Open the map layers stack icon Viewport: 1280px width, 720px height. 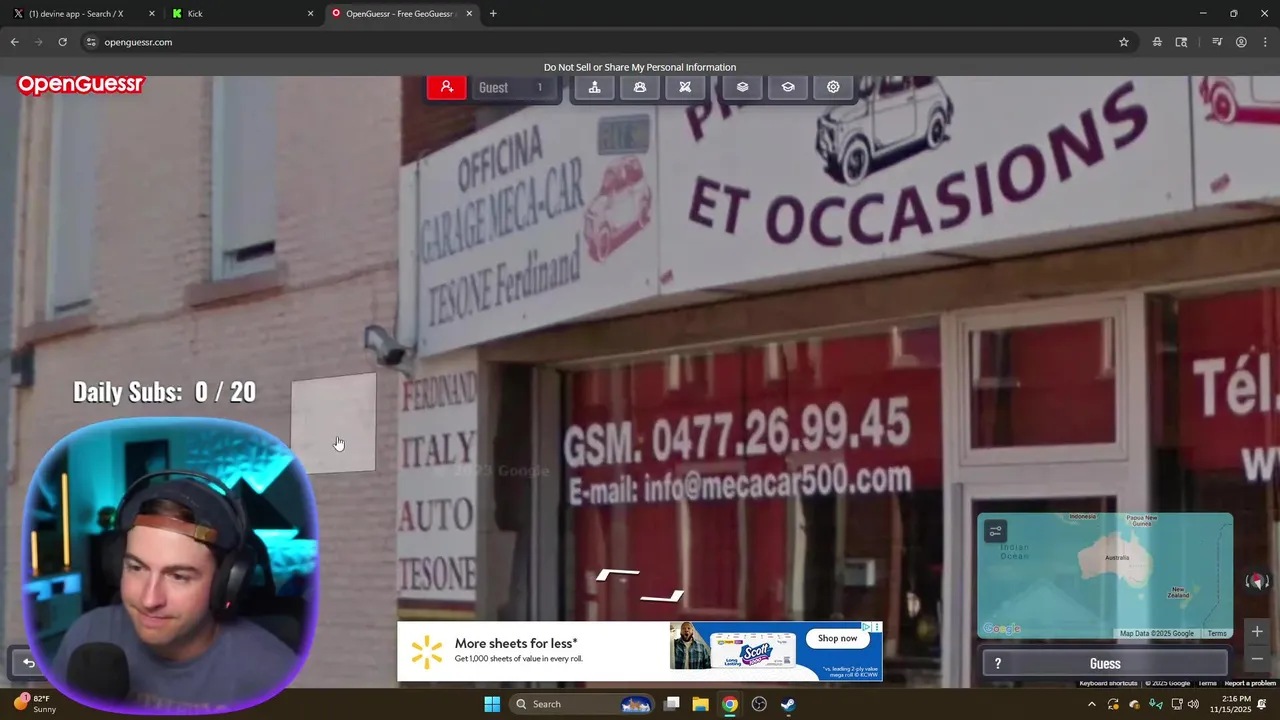click(742, 87)
